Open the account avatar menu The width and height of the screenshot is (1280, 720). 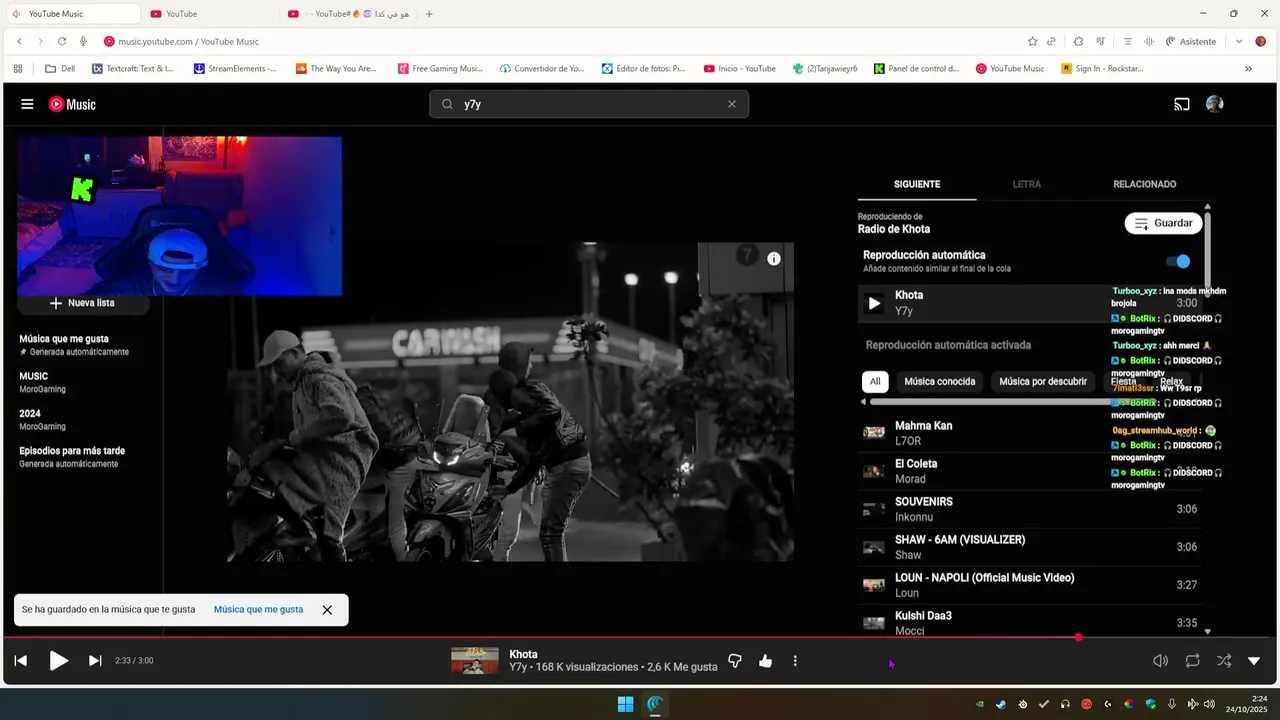point(1215,104)
